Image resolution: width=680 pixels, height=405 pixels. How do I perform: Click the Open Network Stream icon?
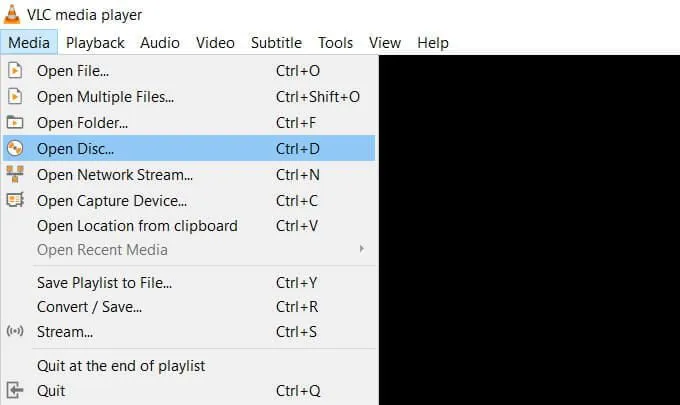(15, 175)
